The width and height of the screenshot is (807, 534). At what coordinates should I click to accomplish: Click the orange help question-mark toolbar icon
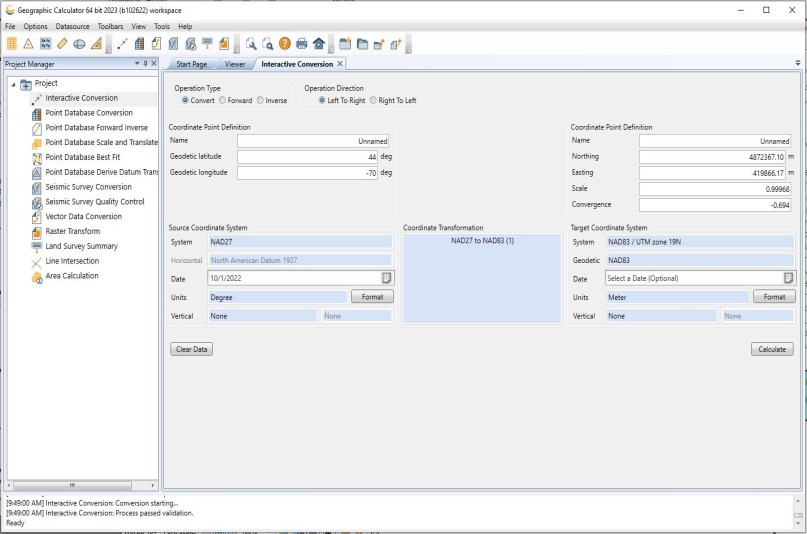[x=284, y=43]
